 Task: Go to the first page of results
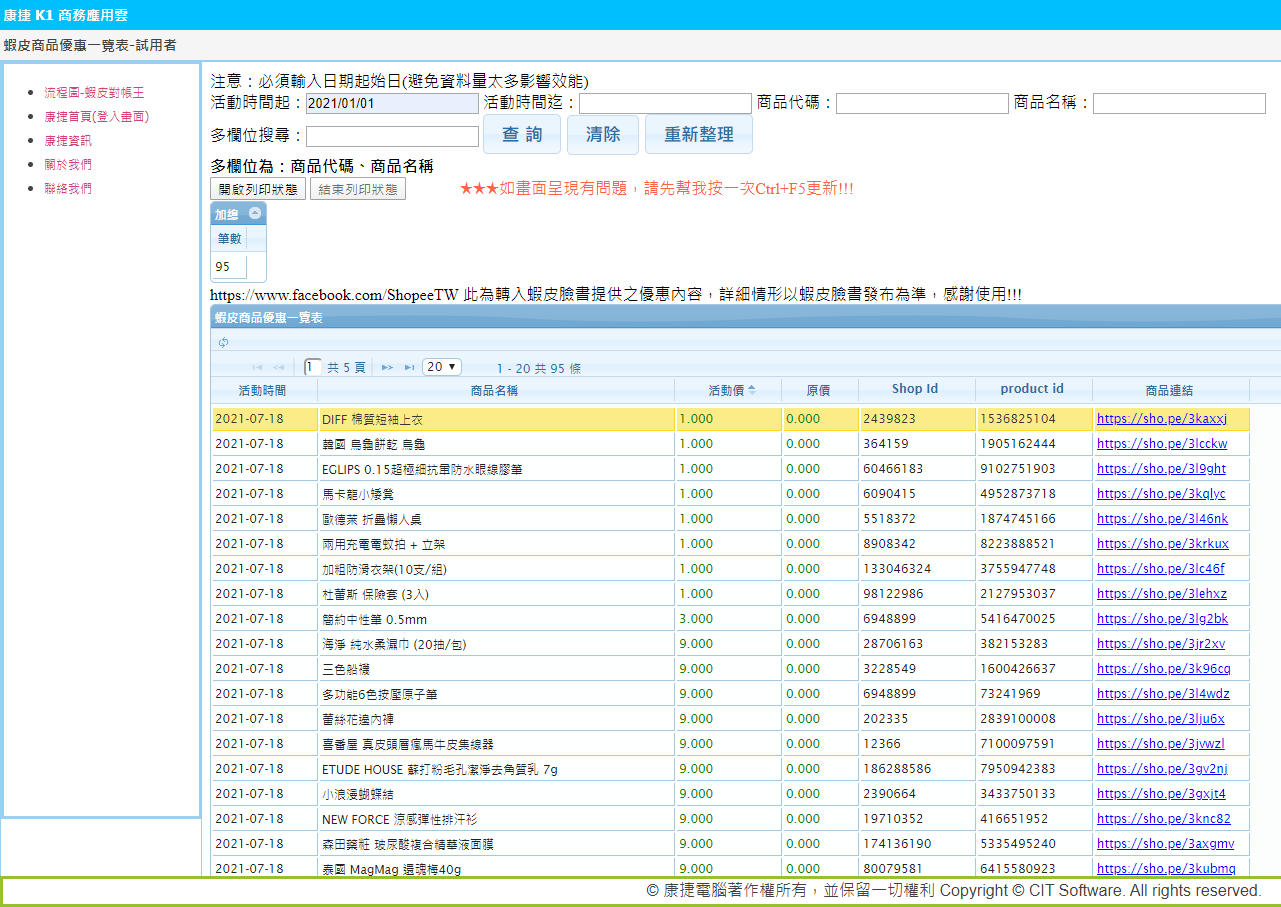257,368
